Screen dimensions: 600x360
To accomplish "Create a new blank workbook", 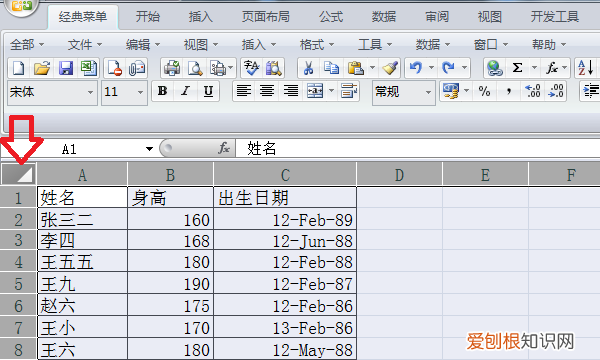I will pos(18,68).
